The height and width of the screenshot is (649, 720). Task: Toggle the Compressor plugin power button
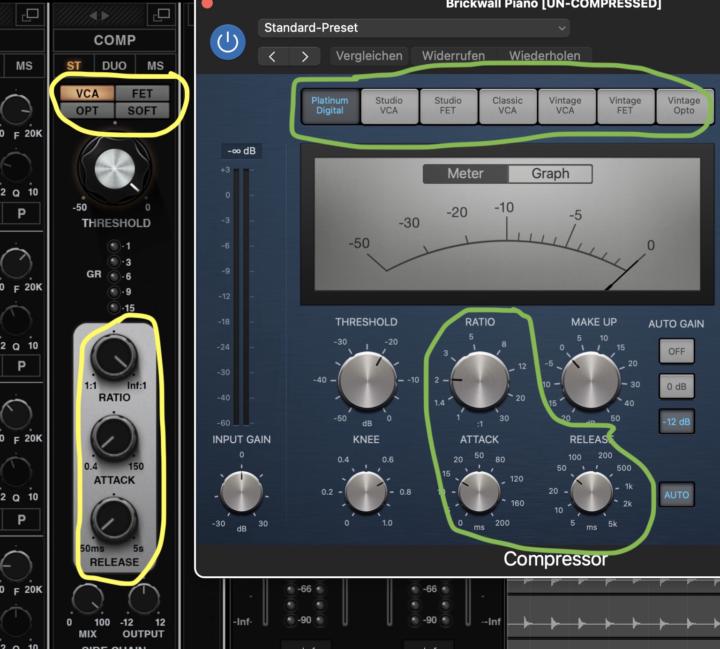click(228, 43)
